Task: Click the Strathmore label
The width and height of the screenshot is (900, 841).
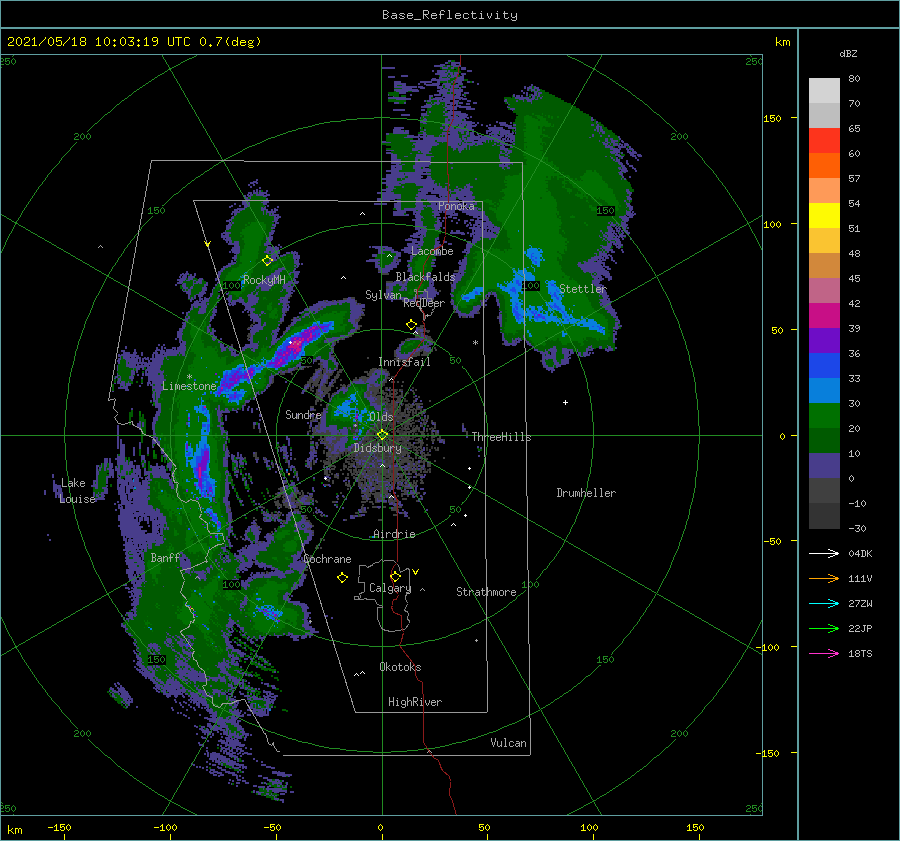Action: coord(486,592)
